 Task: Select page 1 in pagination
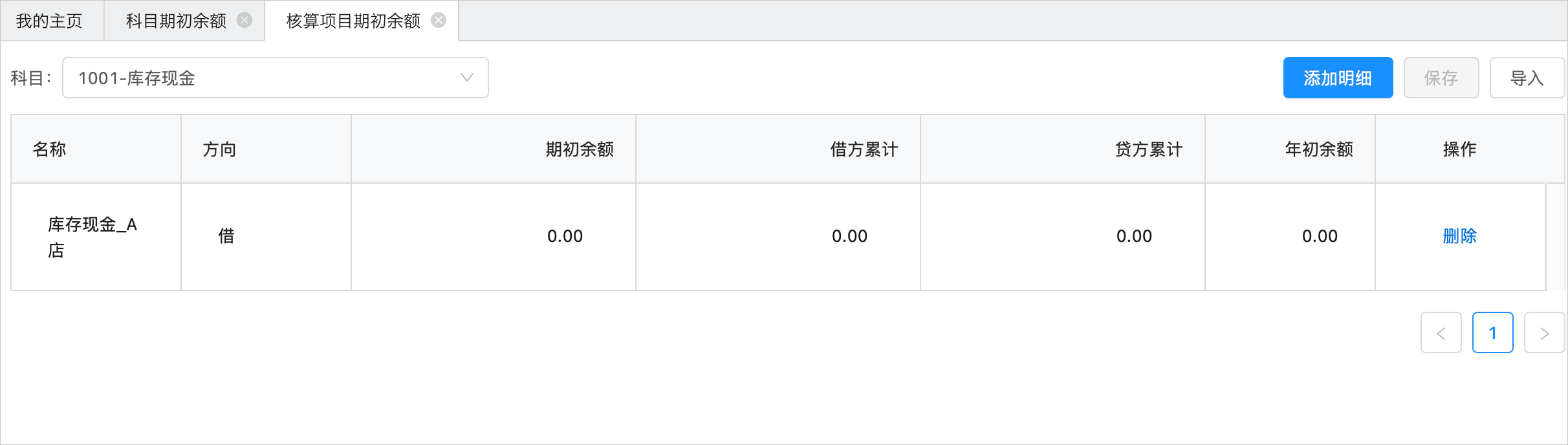pyautogui.click(x=1493, y=332)
